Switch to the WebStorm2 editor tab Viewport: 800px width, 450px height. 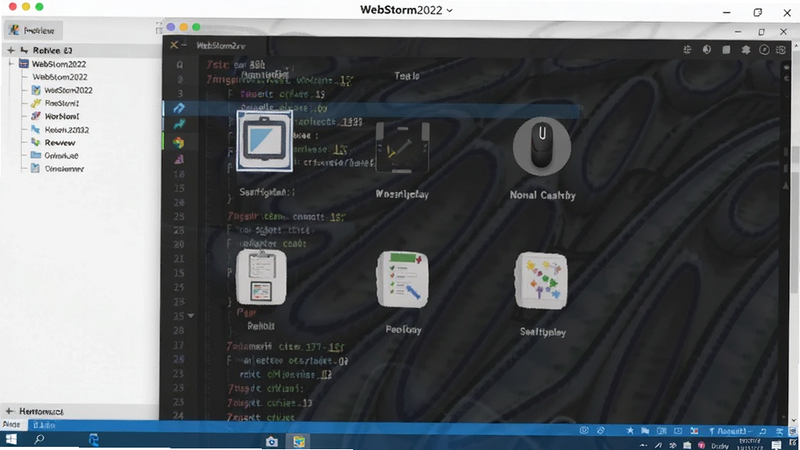coord(221,45)
